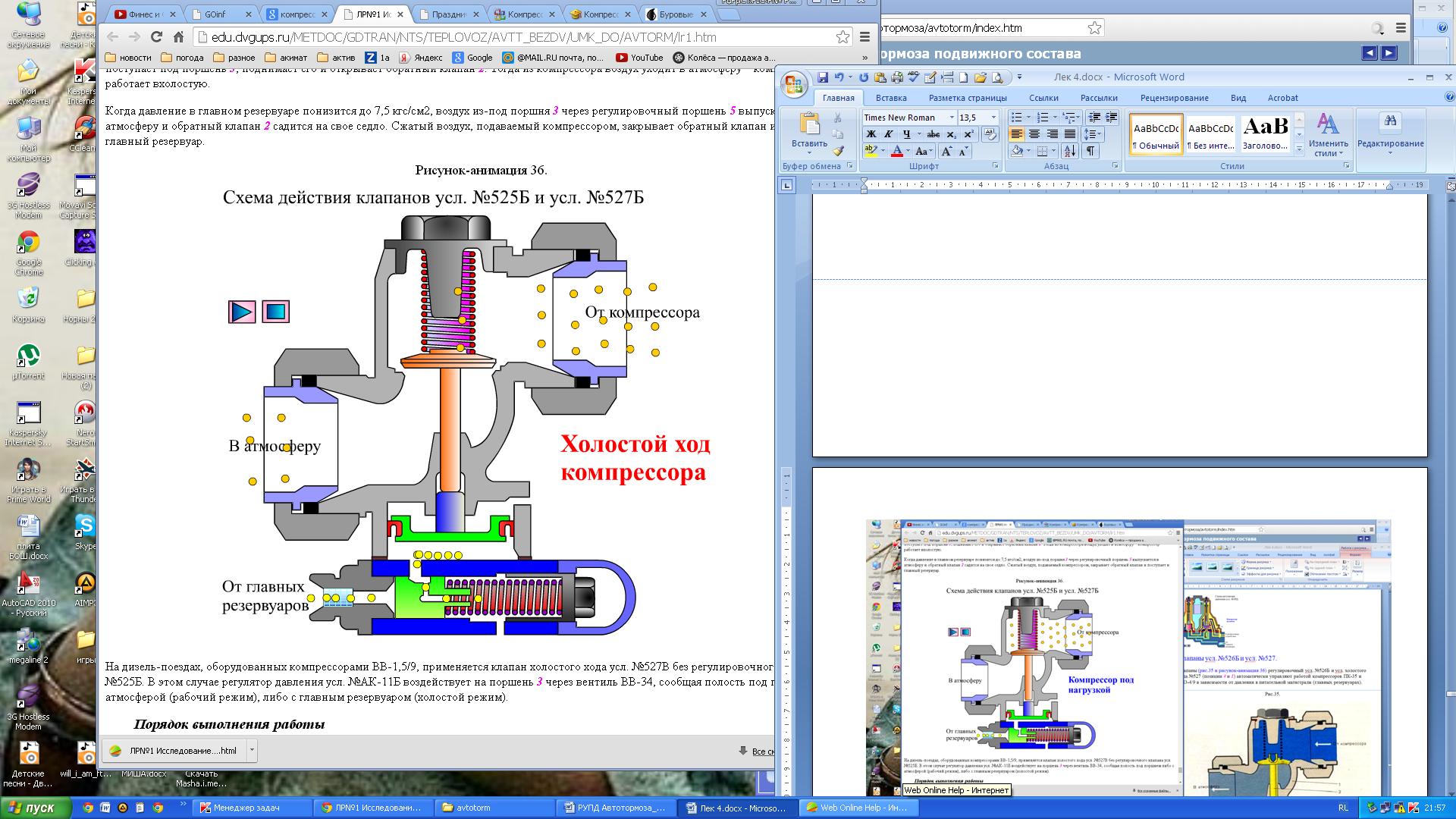Expand the bullets list dropdown arrow
Screen dimensions: 1456x819
1028,118
